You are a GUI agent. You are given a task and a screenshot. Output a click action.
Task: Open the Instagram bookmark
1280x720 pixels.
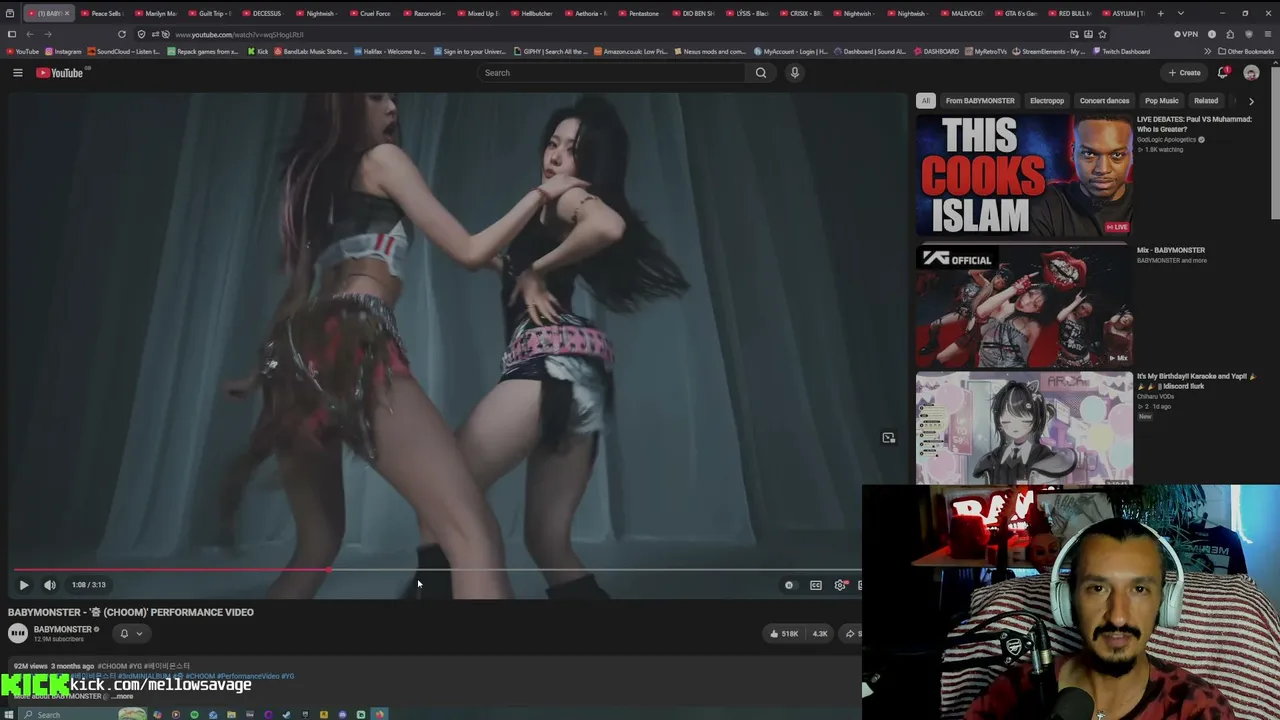click(63, 51)
